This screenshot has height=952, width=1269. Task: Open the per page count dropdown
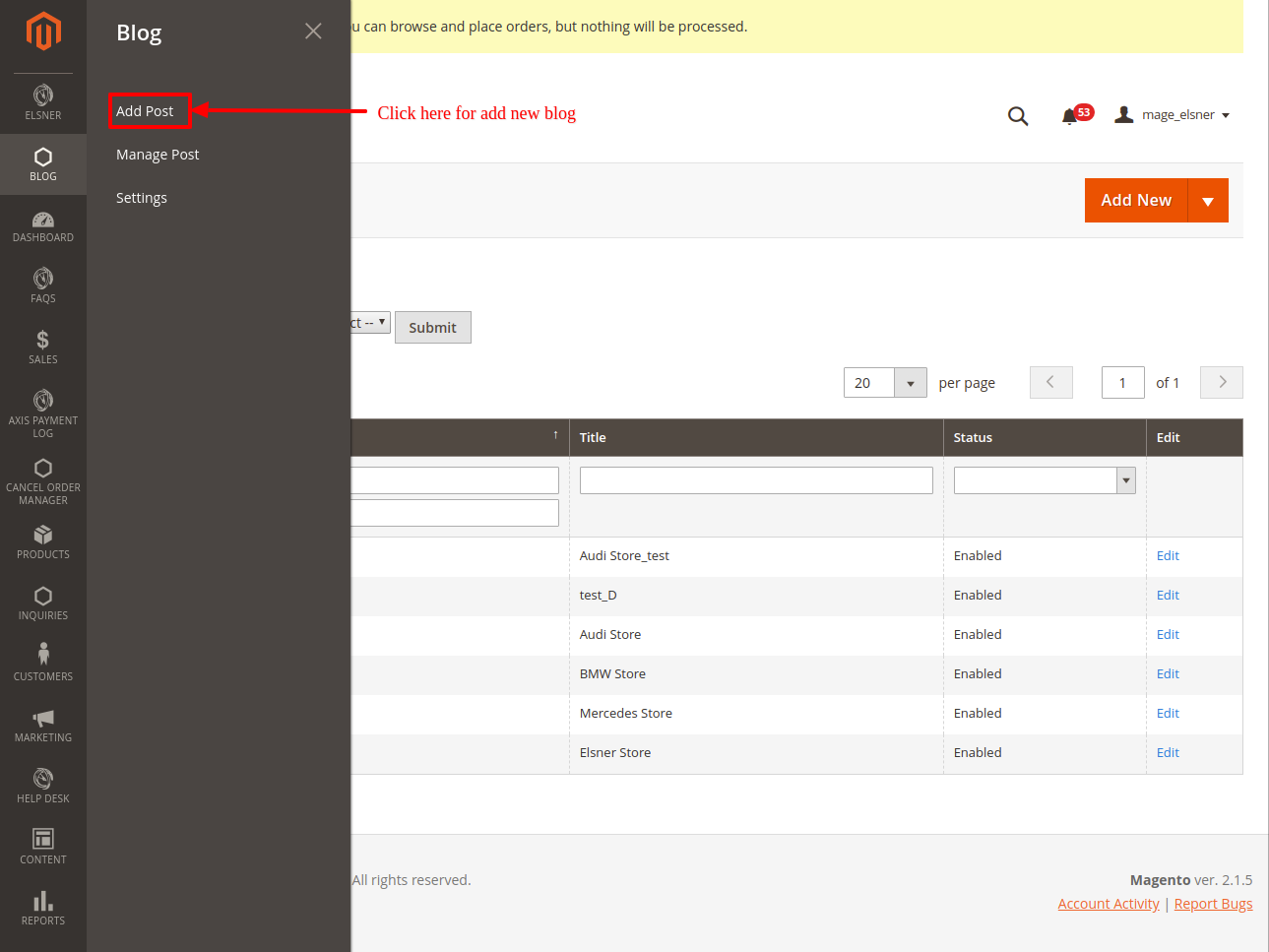point(910,383)
